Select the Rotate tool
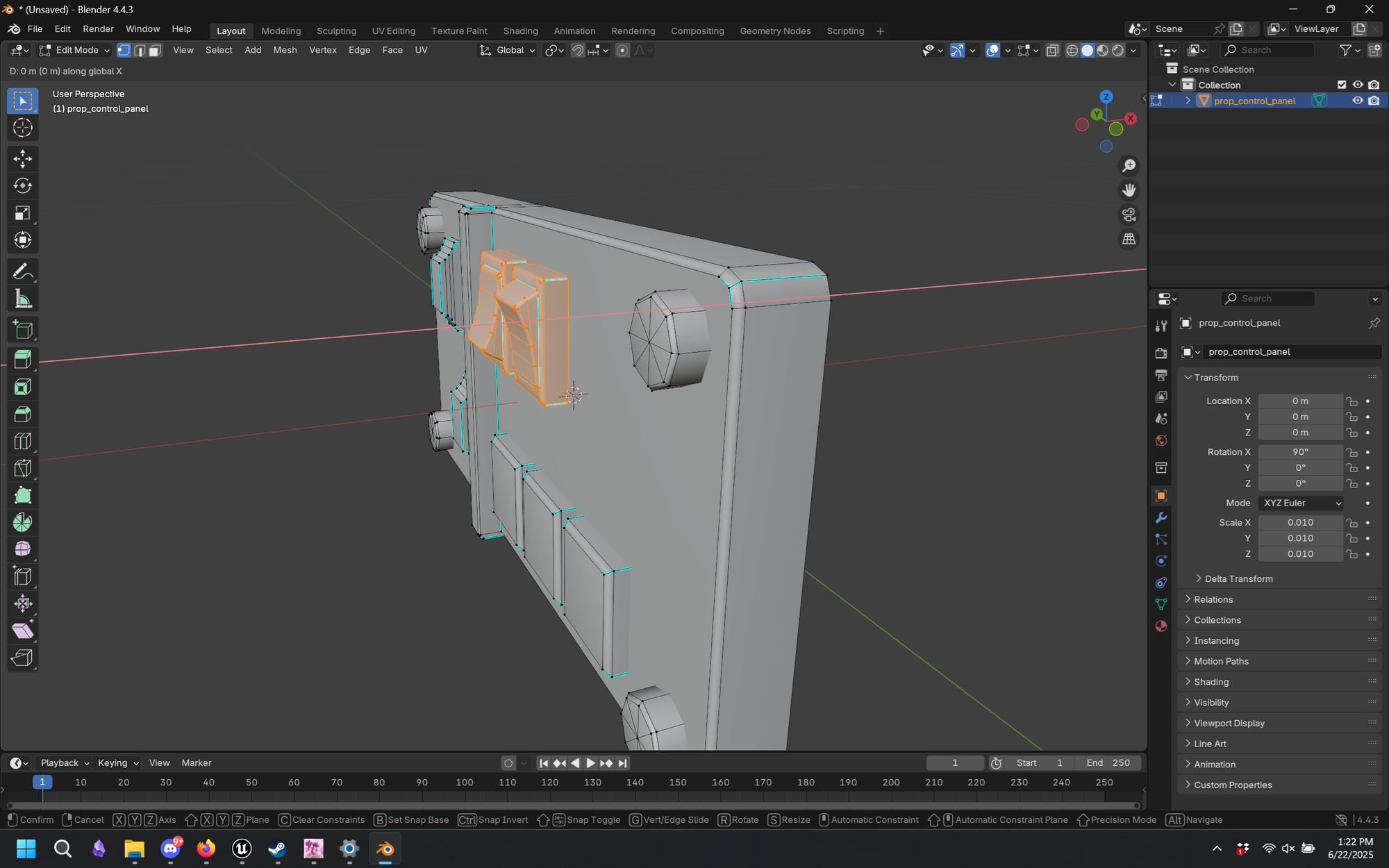 point(22,185)
